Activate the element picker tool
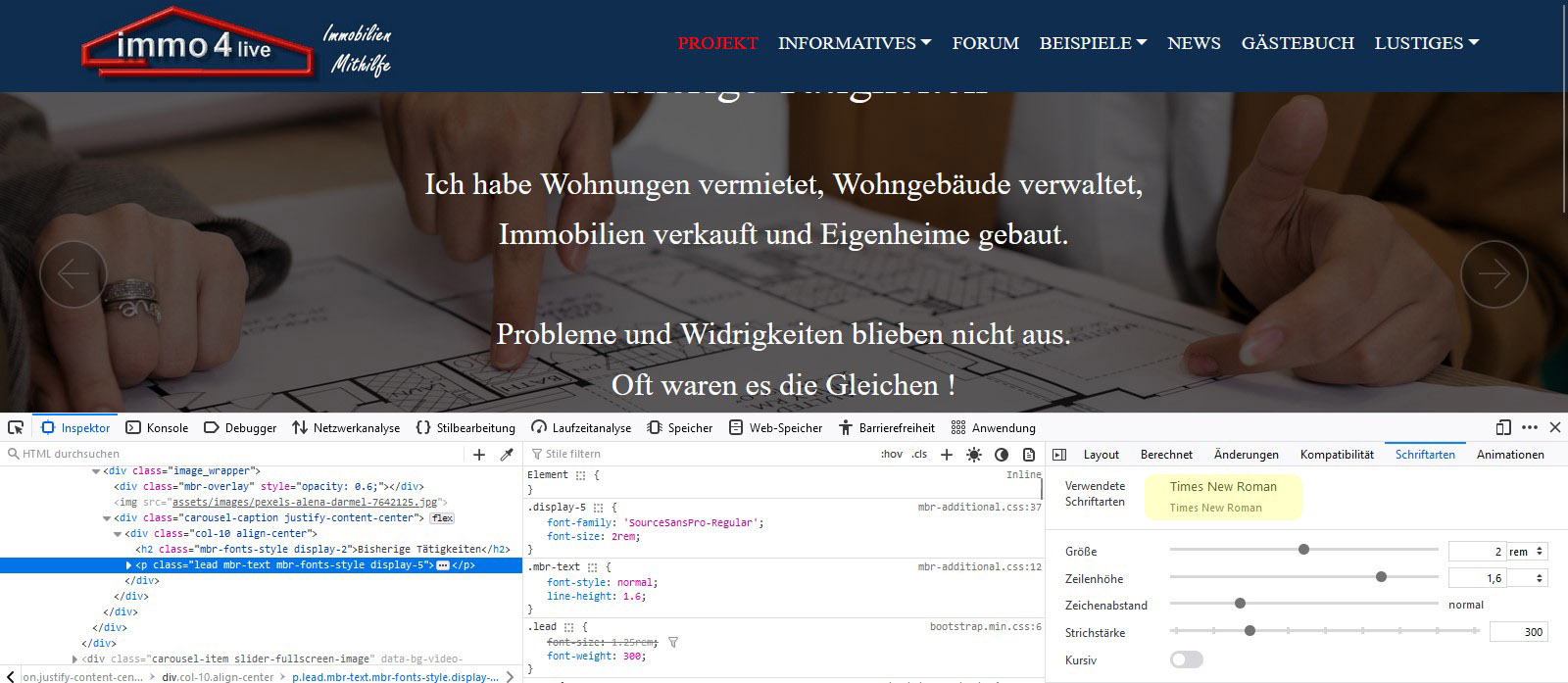Screen dimensions: 1568x683 (x=16, y=428)
